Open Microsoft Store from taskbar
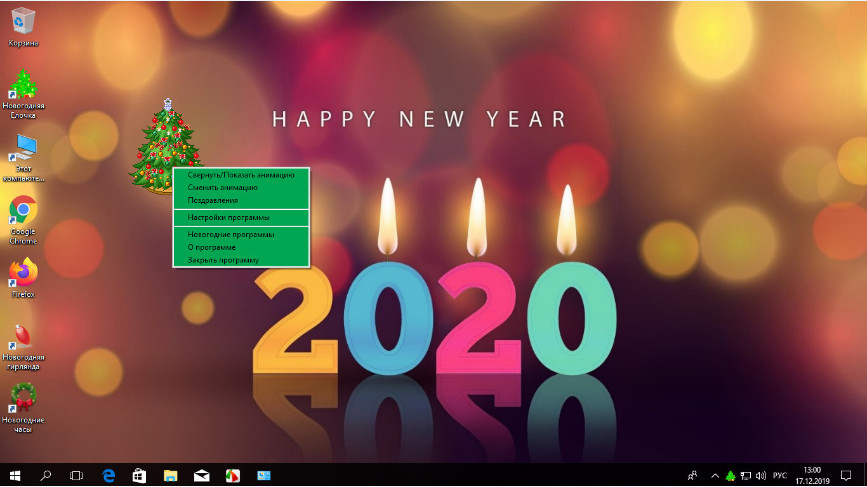 (139, 475)
